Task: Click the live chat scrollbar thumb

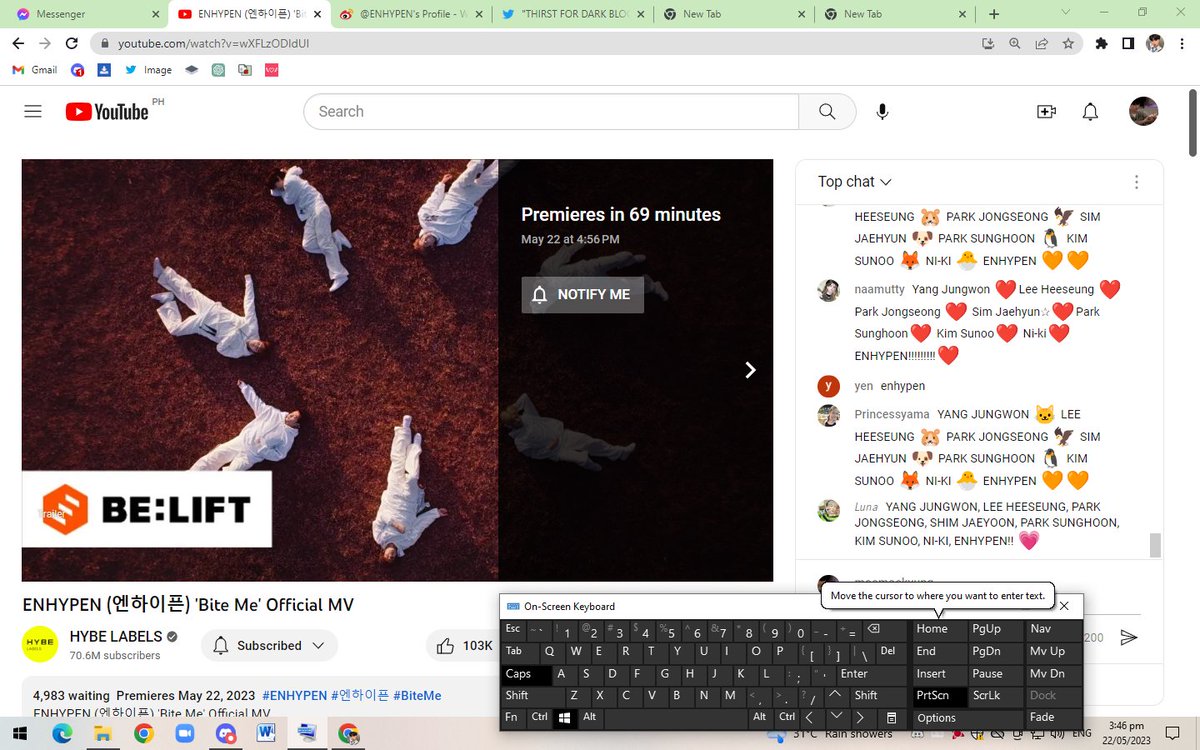Action: [x=1155, y=545]
